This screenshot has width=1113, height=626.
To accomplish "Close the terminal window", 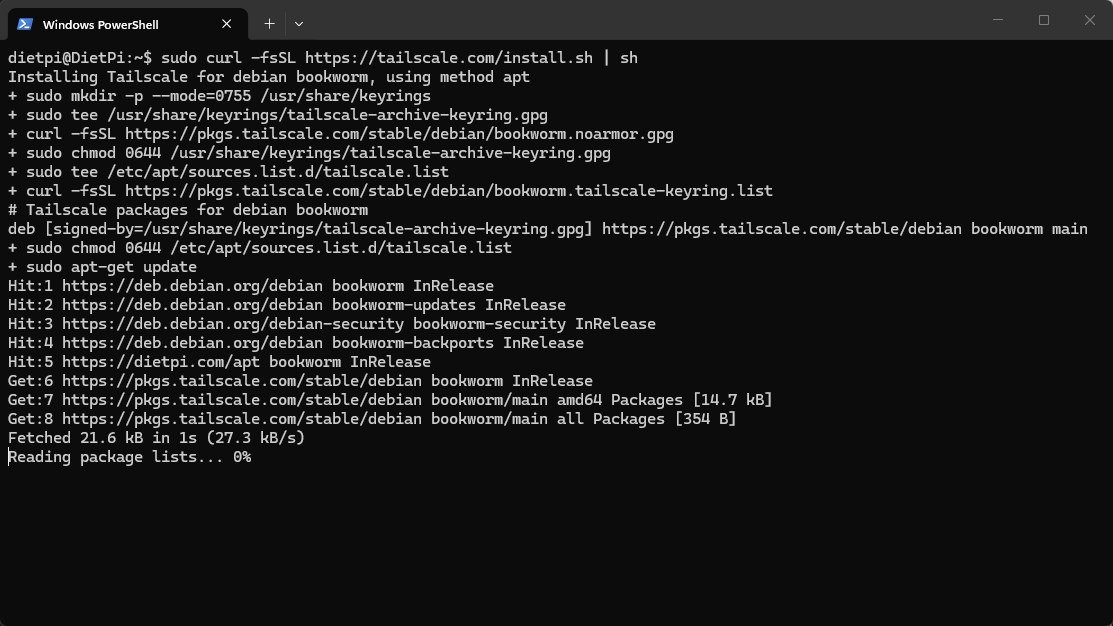I will pos(1090,20).
